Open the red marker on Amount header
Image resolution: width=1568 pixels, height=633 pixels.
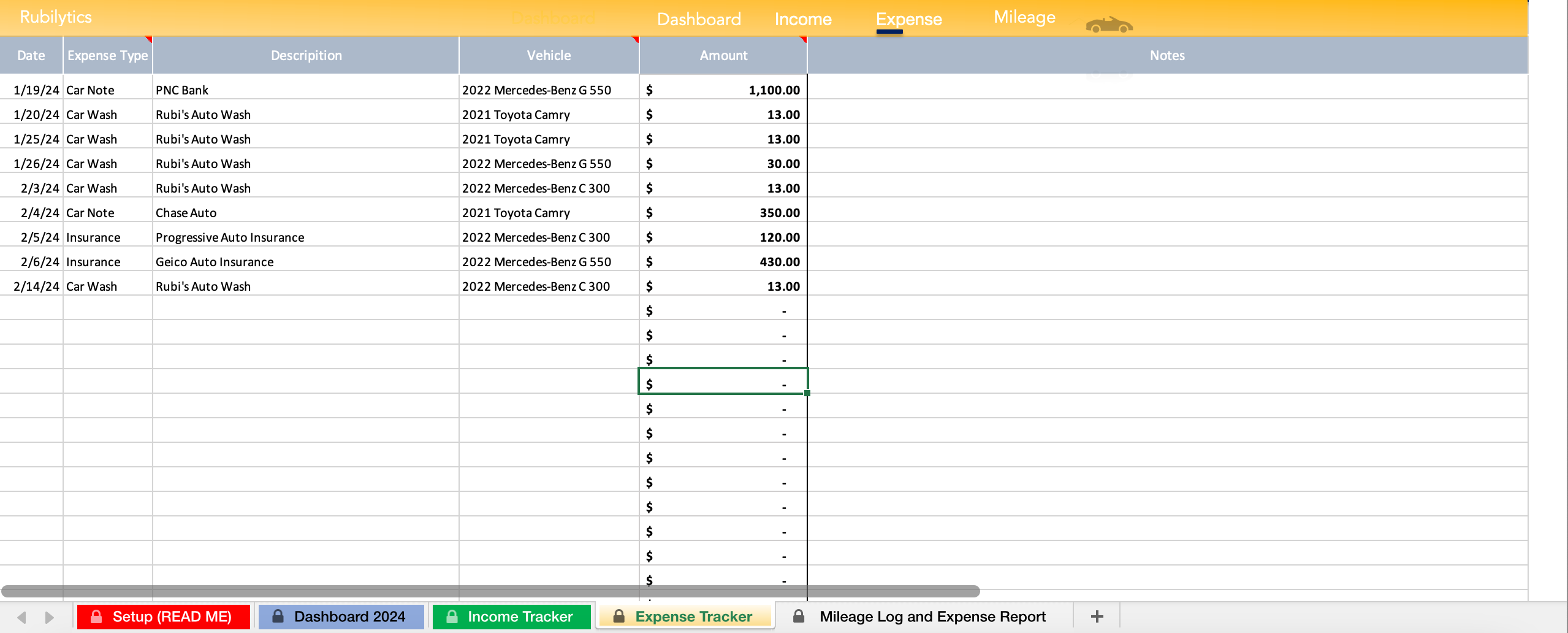pos(803,40)
